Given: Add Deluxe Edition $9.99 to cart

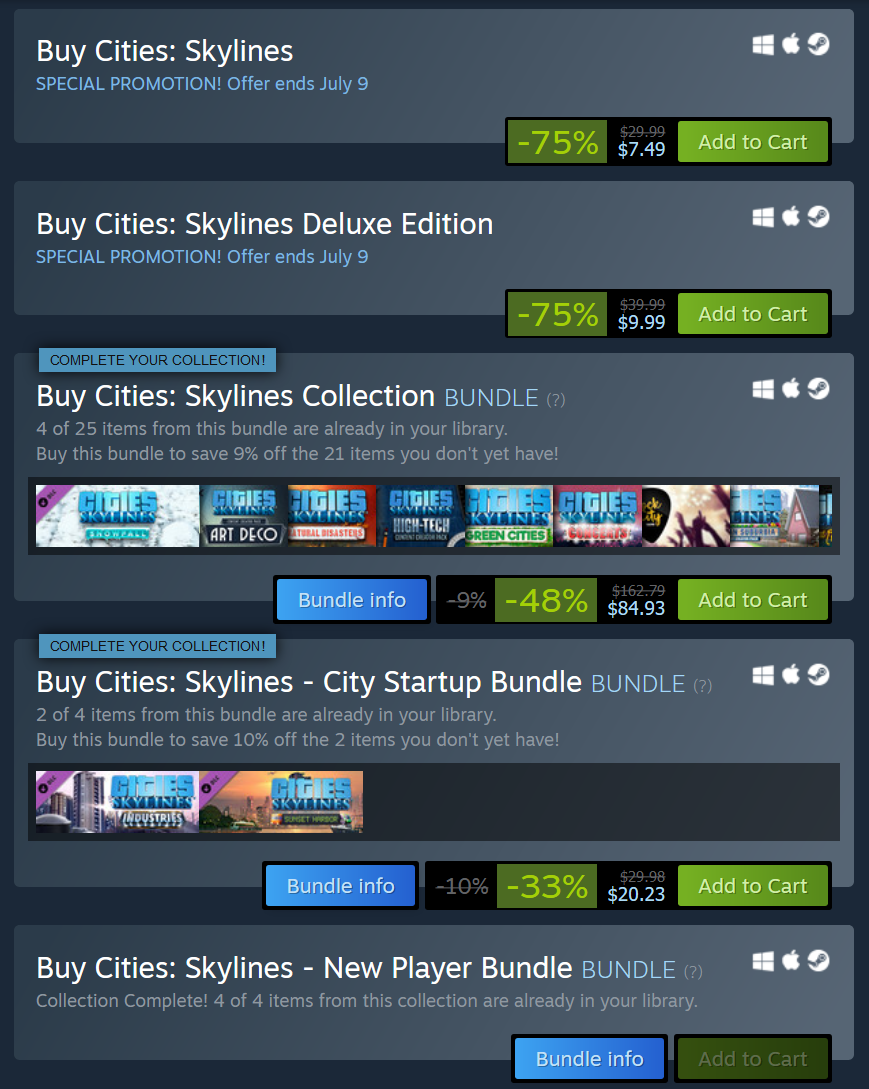Looking at the screenshot, I should point(752,314).
